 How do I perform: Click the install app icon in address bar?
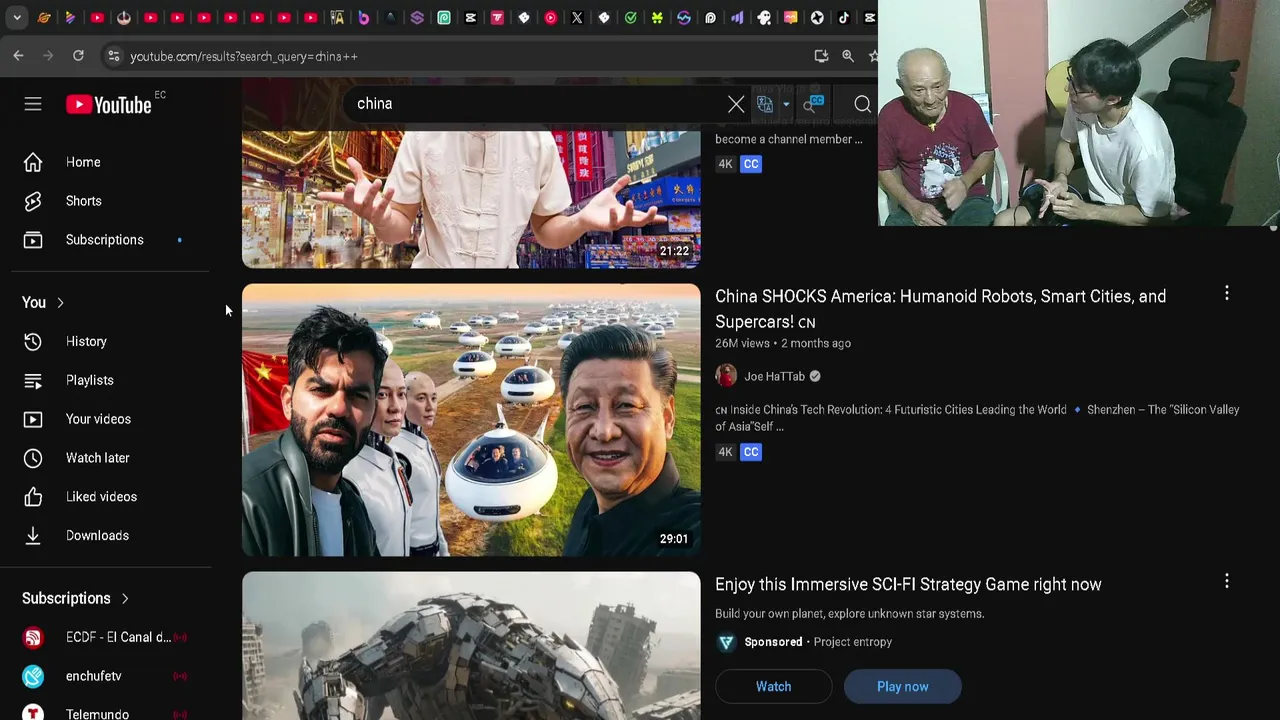click(x=821, y=56)
